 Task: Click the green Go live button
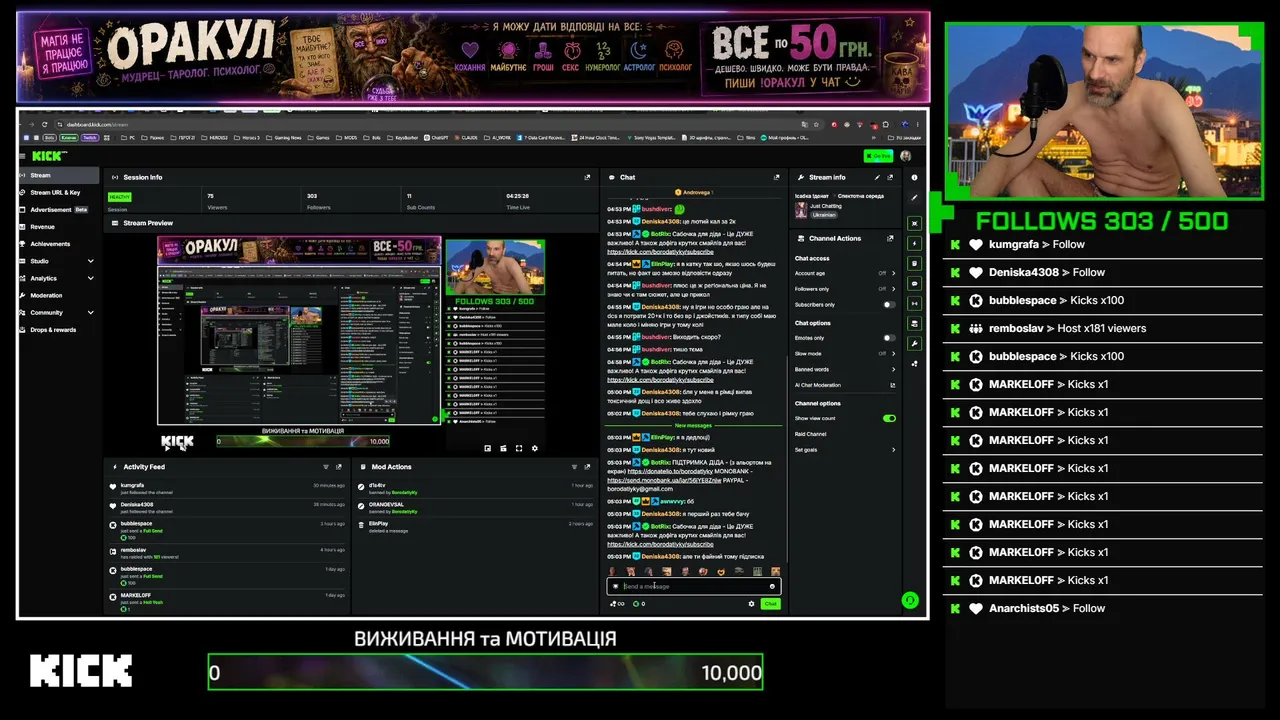[878, 156]
